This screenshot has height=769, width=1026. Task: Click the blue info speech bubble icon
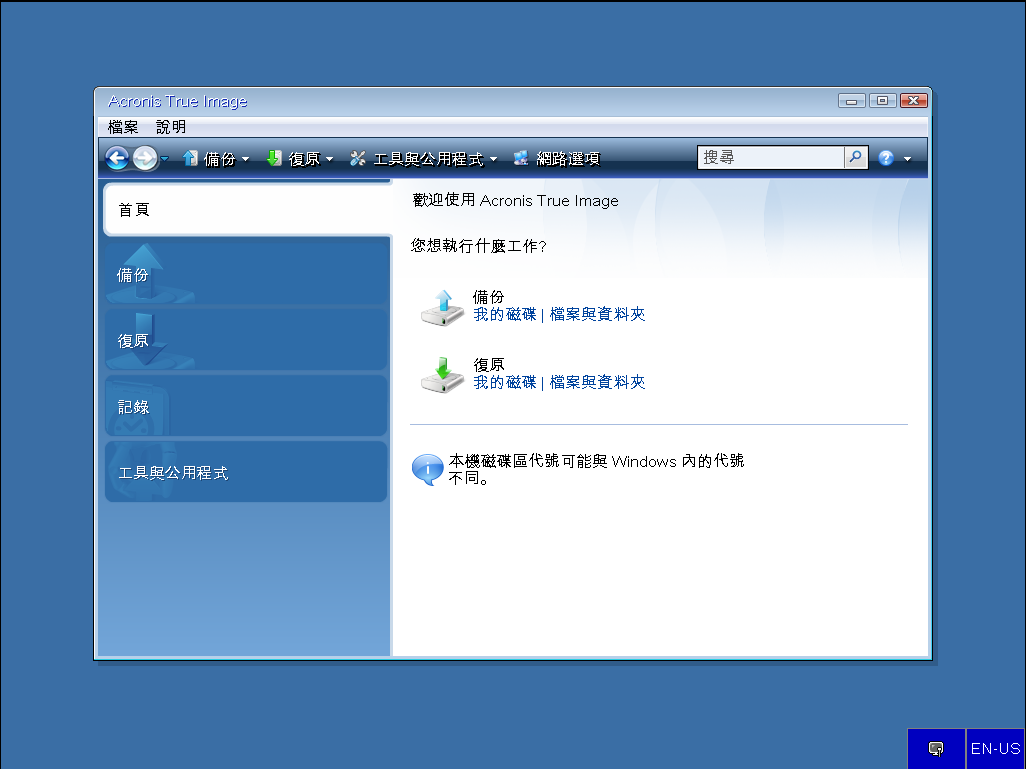coord(427,469)
